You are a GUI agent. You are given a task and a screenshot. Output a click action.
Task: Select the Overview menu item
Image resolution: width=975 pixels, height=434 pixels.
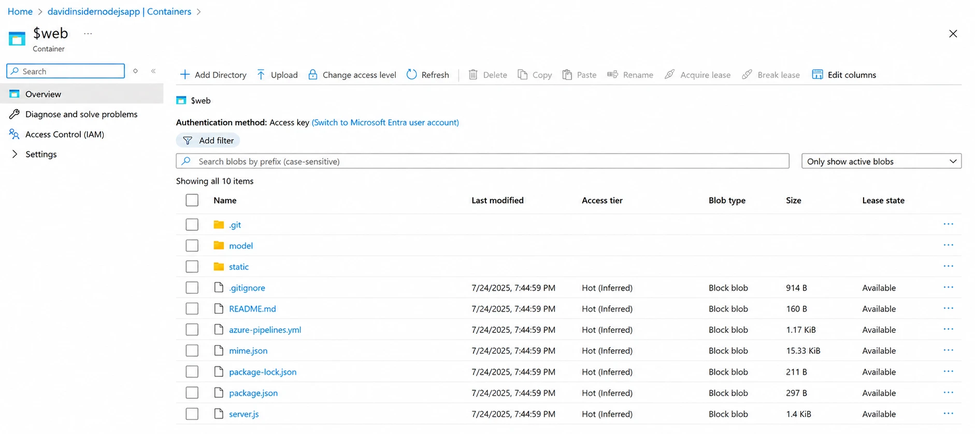[x=82, y=95]
